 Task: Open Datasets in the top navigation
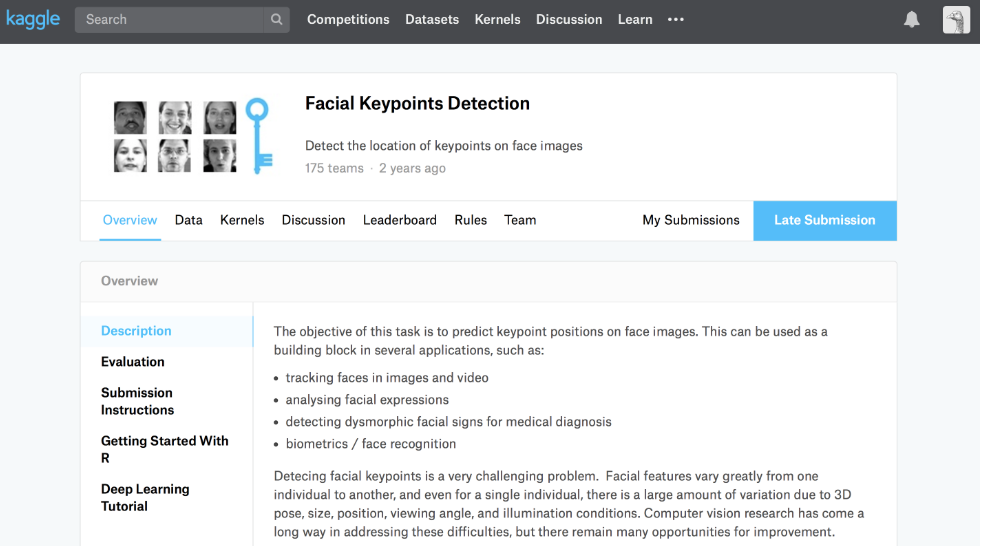tap(432, 20)
